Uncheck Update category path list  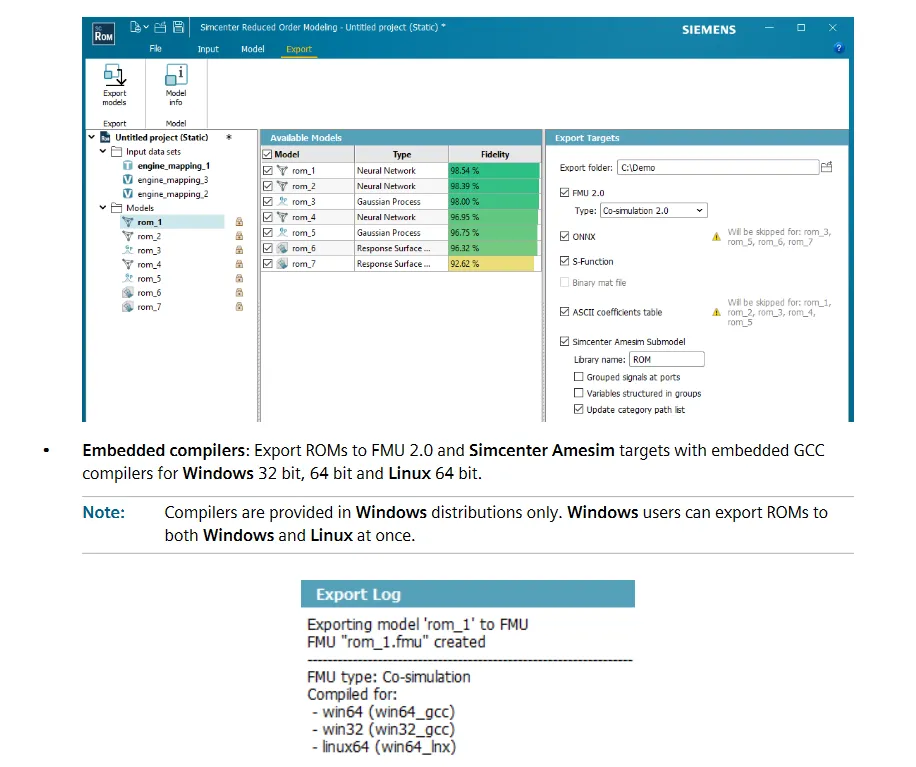click(578, 409)
